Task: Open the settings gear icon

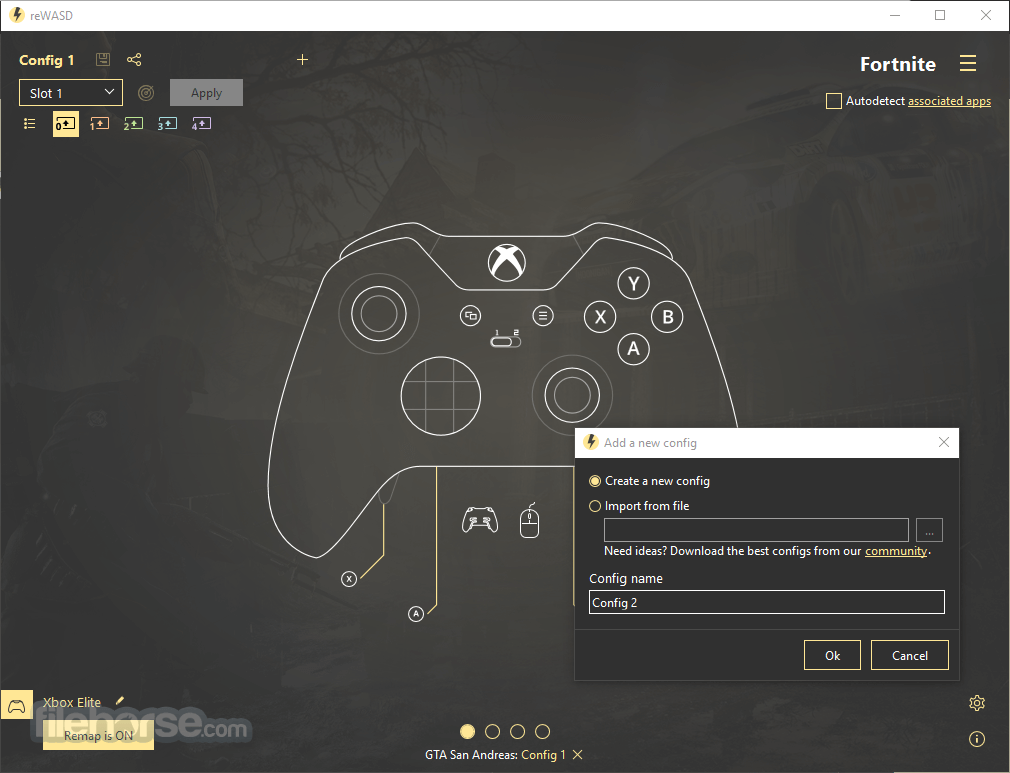Action: [x=977, y=703]
